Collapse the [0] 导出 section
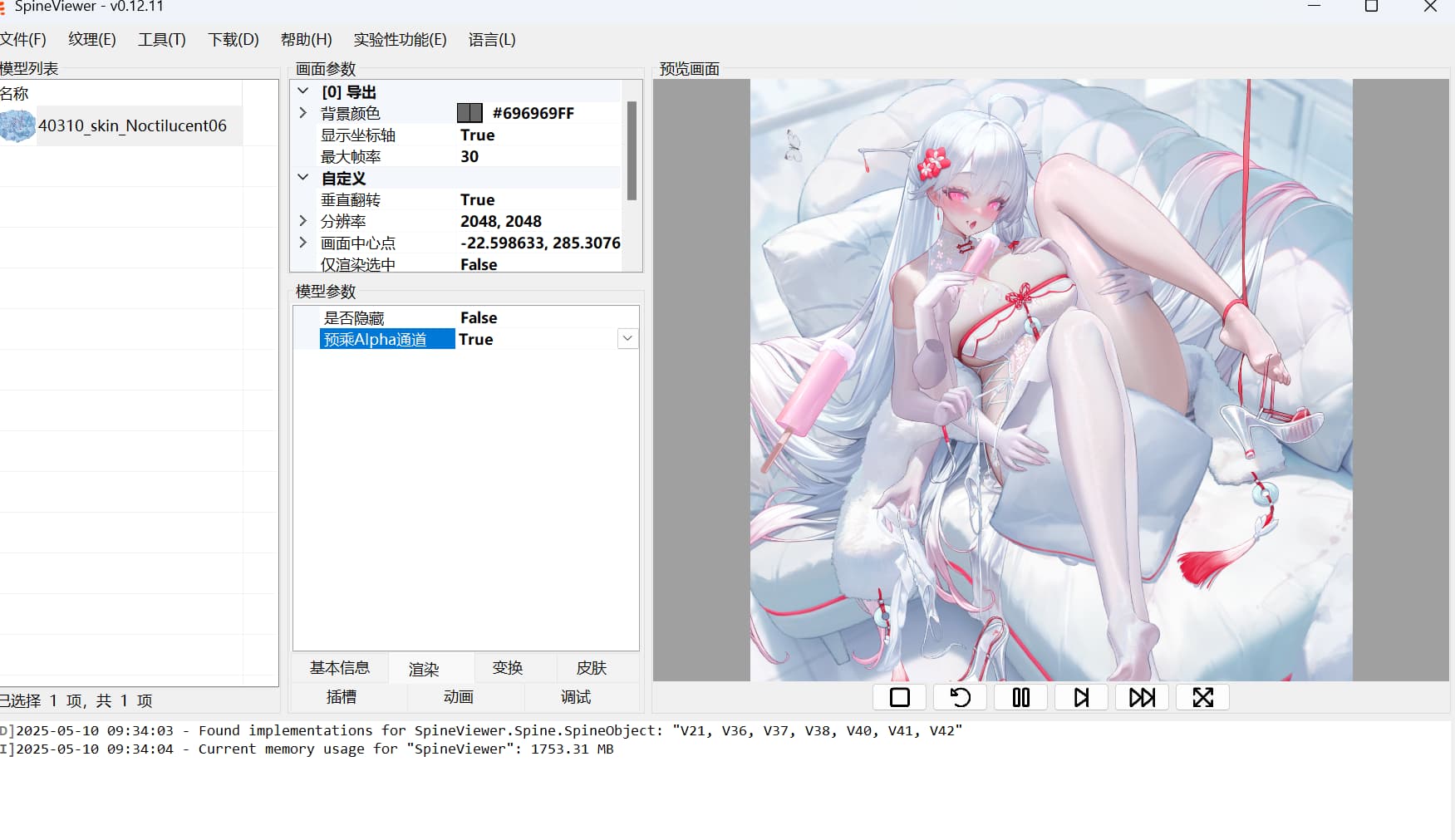The height and width of the screenshot is (840, 1455). 303,91
